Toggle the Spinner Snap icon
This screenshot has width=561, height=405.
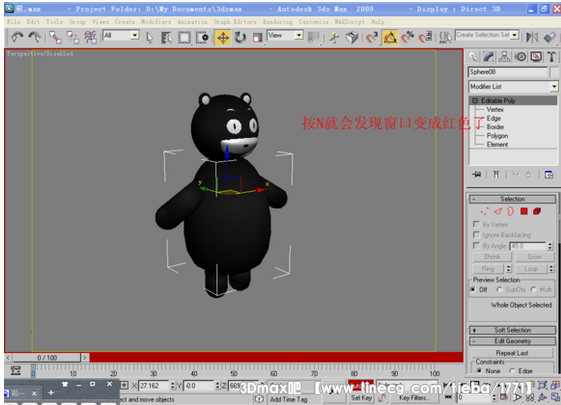coord(425,37)
